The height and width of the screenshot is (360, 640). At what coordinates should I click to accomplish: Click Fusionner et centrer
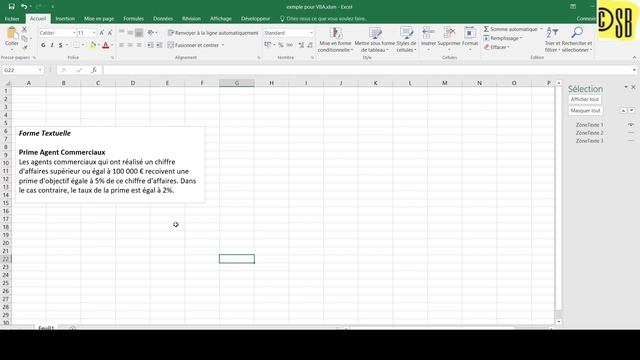click(194, 45)
